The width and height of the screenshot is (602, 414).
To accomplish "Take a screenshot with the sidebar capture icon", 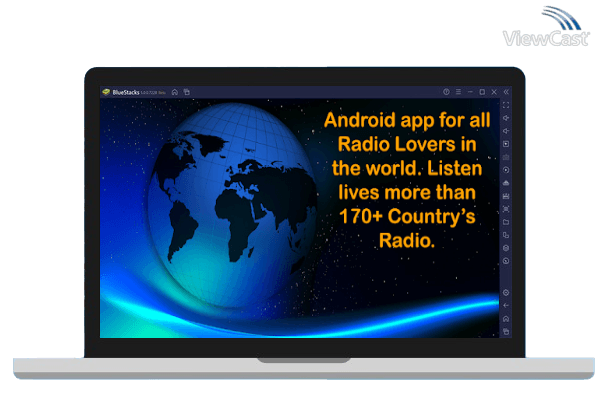I will [506, 209].
